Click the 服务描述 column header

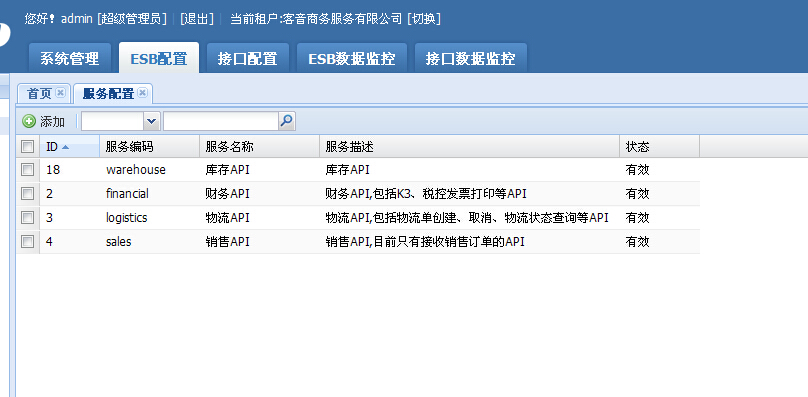(469, 147)
